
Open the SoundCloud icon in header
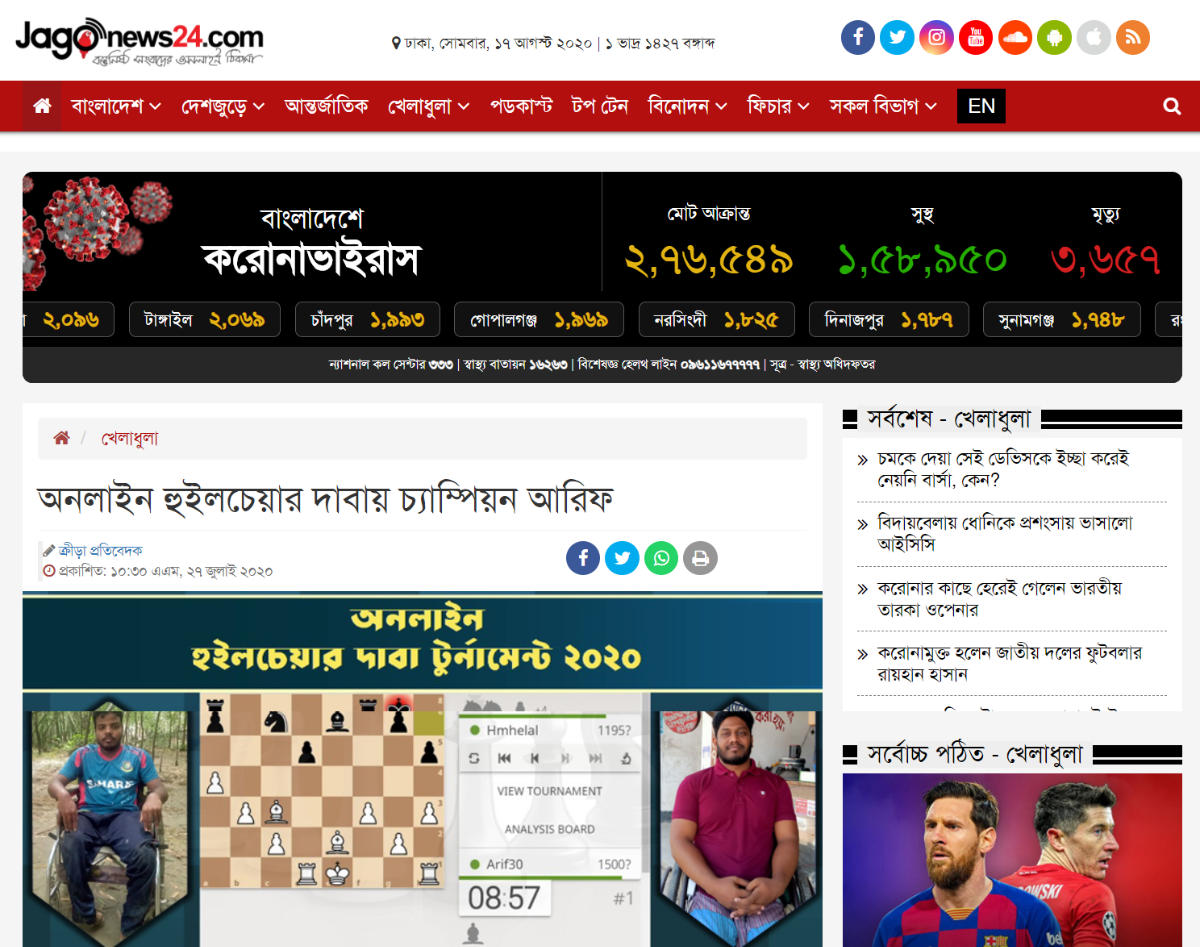click(1015, 38)
